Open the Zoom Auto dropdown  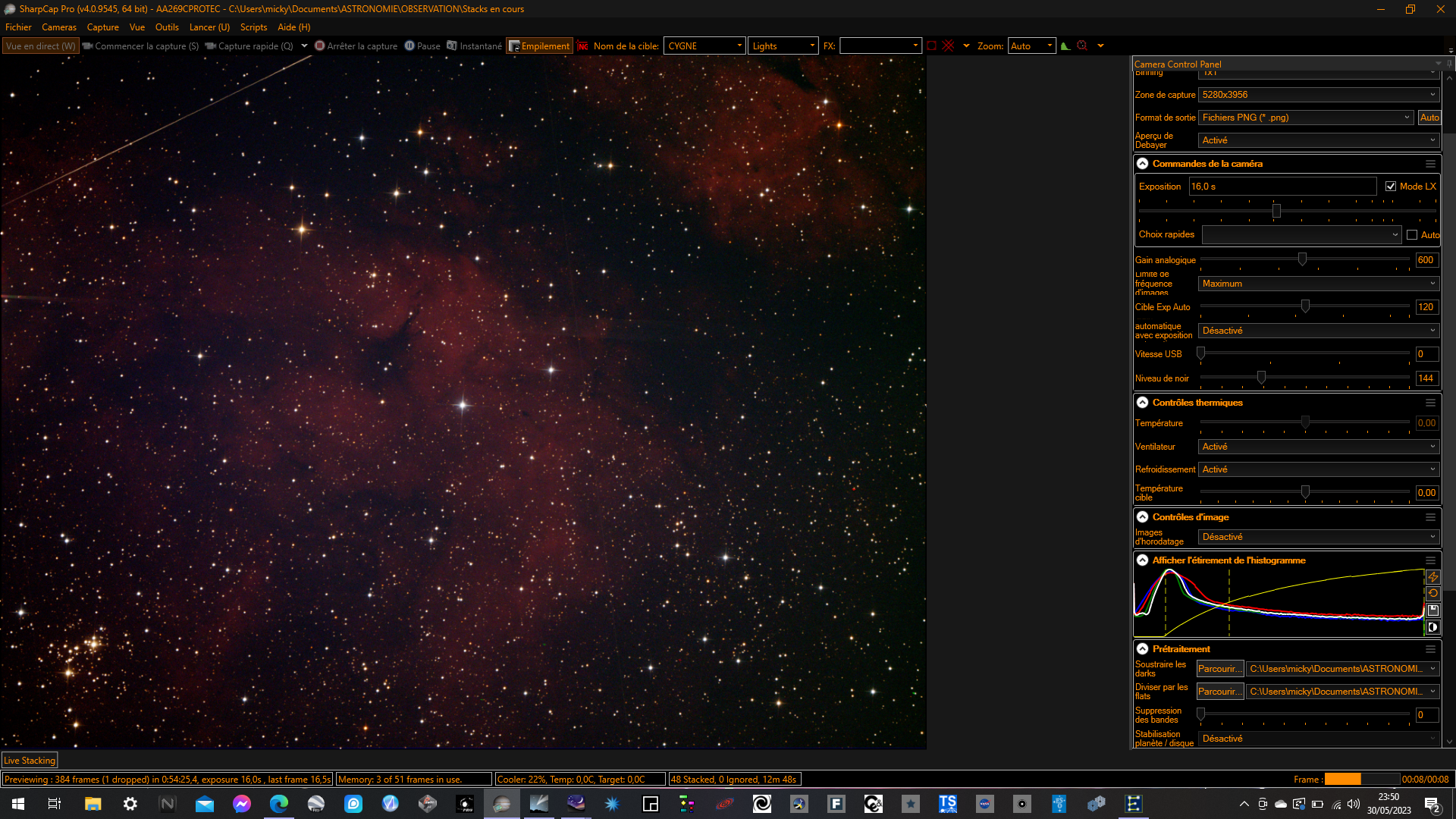click(1031, 46)
